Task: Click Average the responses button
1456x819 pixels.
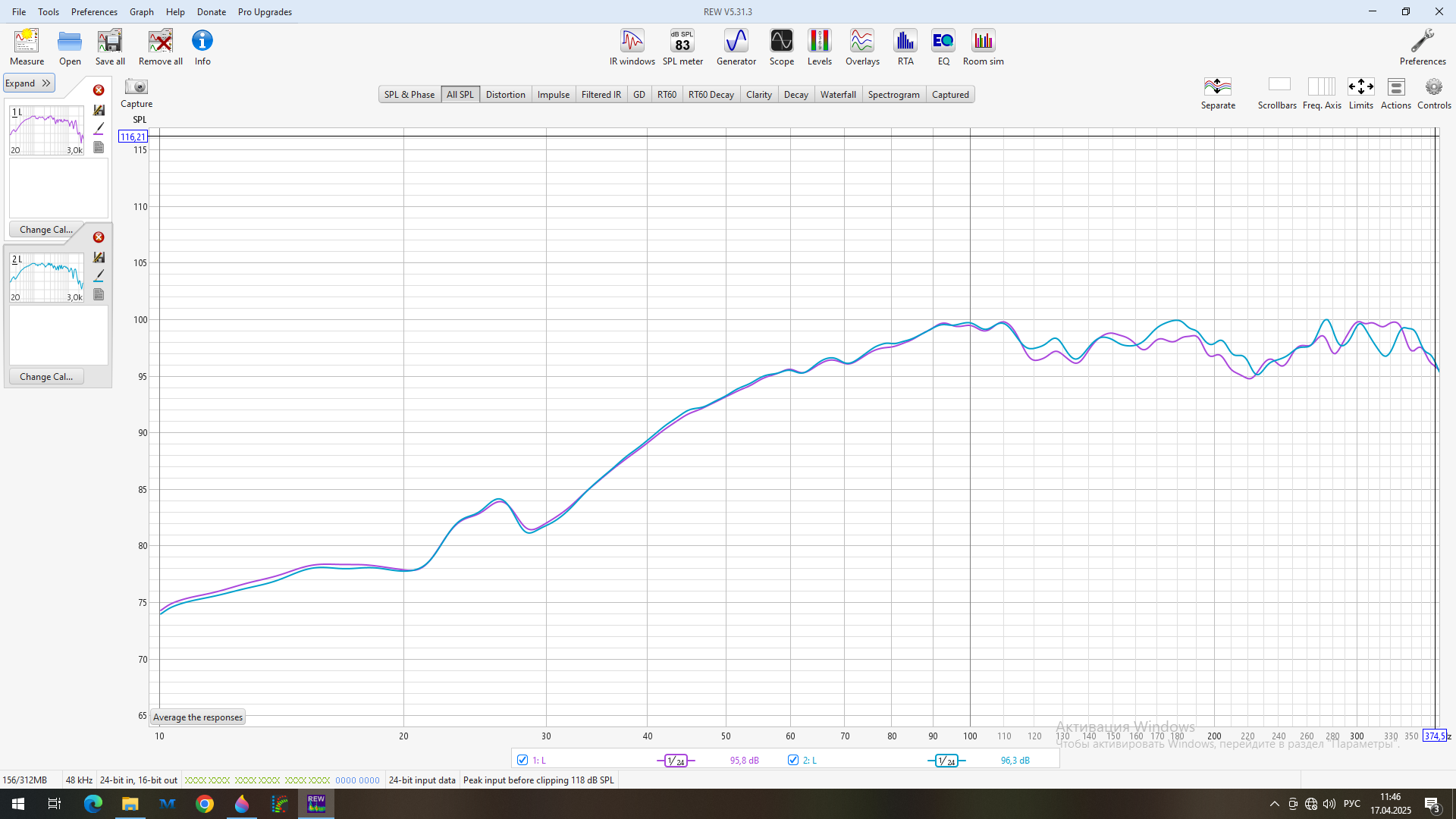Action: coord(198,717)
